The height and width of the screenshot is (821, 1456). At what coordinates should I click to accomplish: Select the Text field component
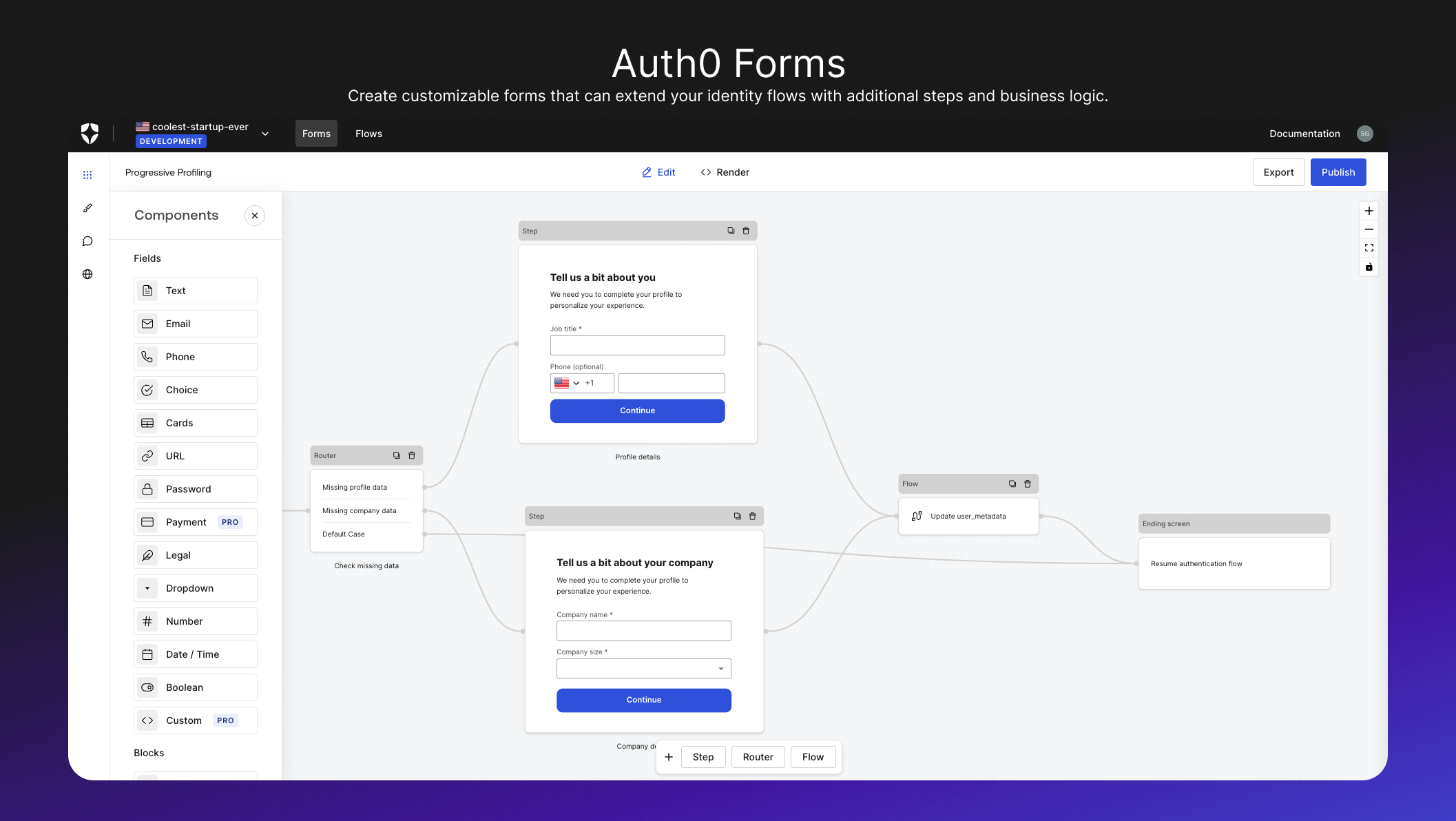tap(196, 291)
